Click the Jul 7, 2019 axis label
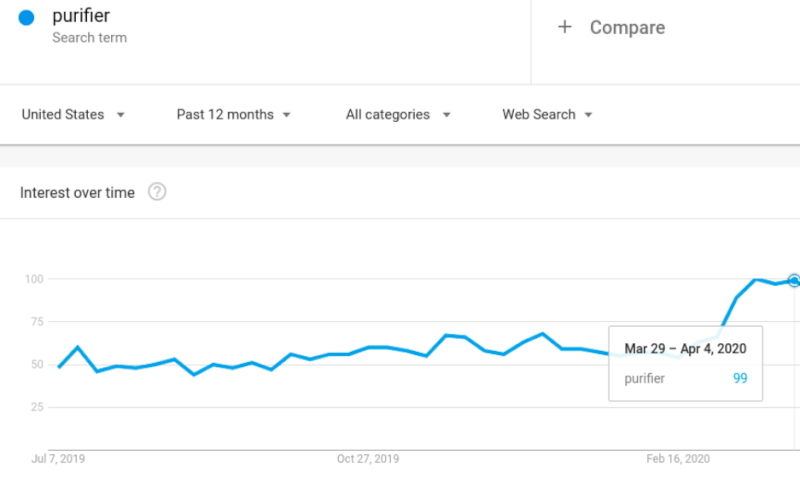800x496 pixels. 58,459
